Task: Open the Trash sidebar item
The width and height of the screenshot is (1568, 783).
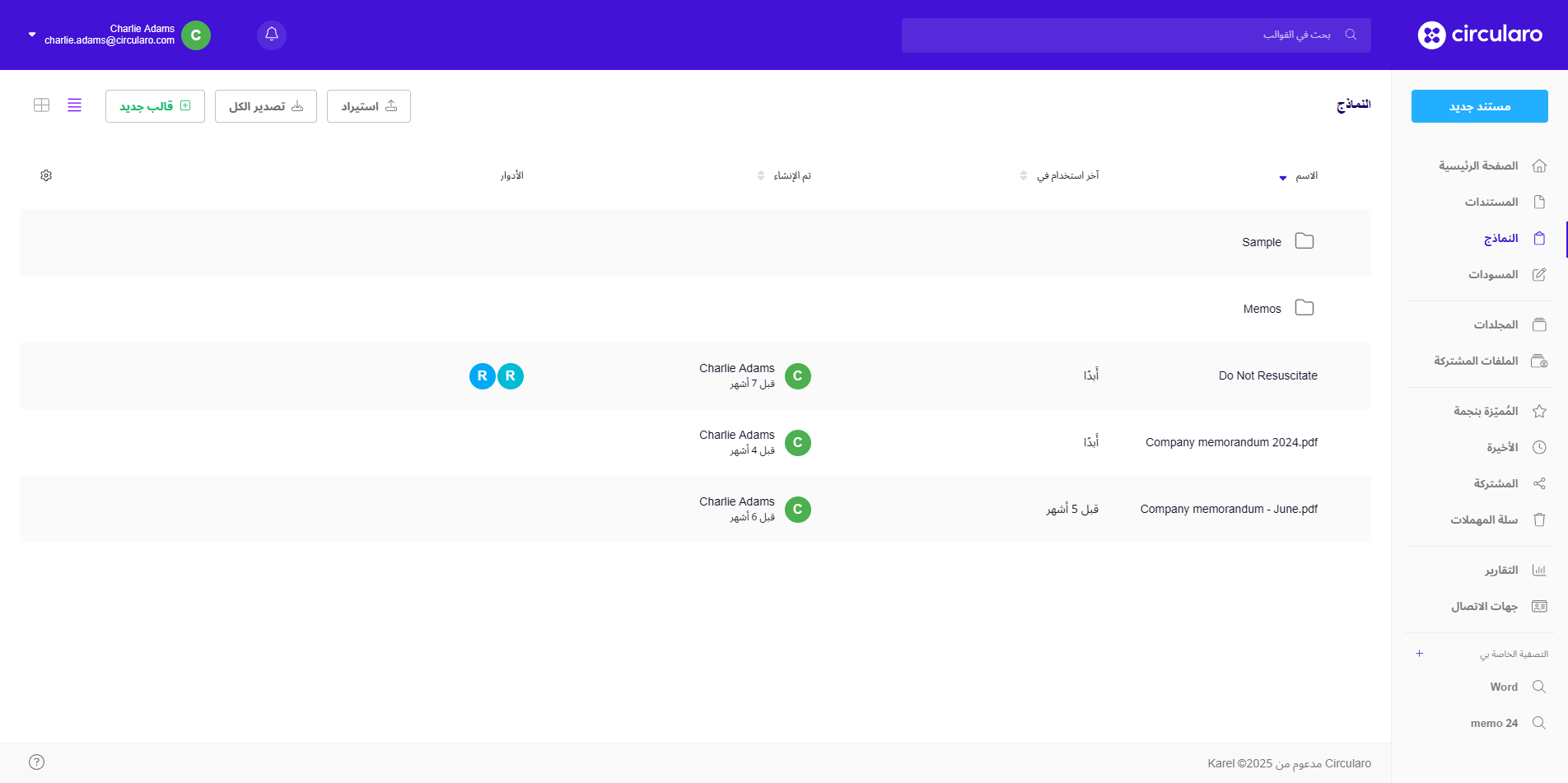Action: pos(1484,520)
